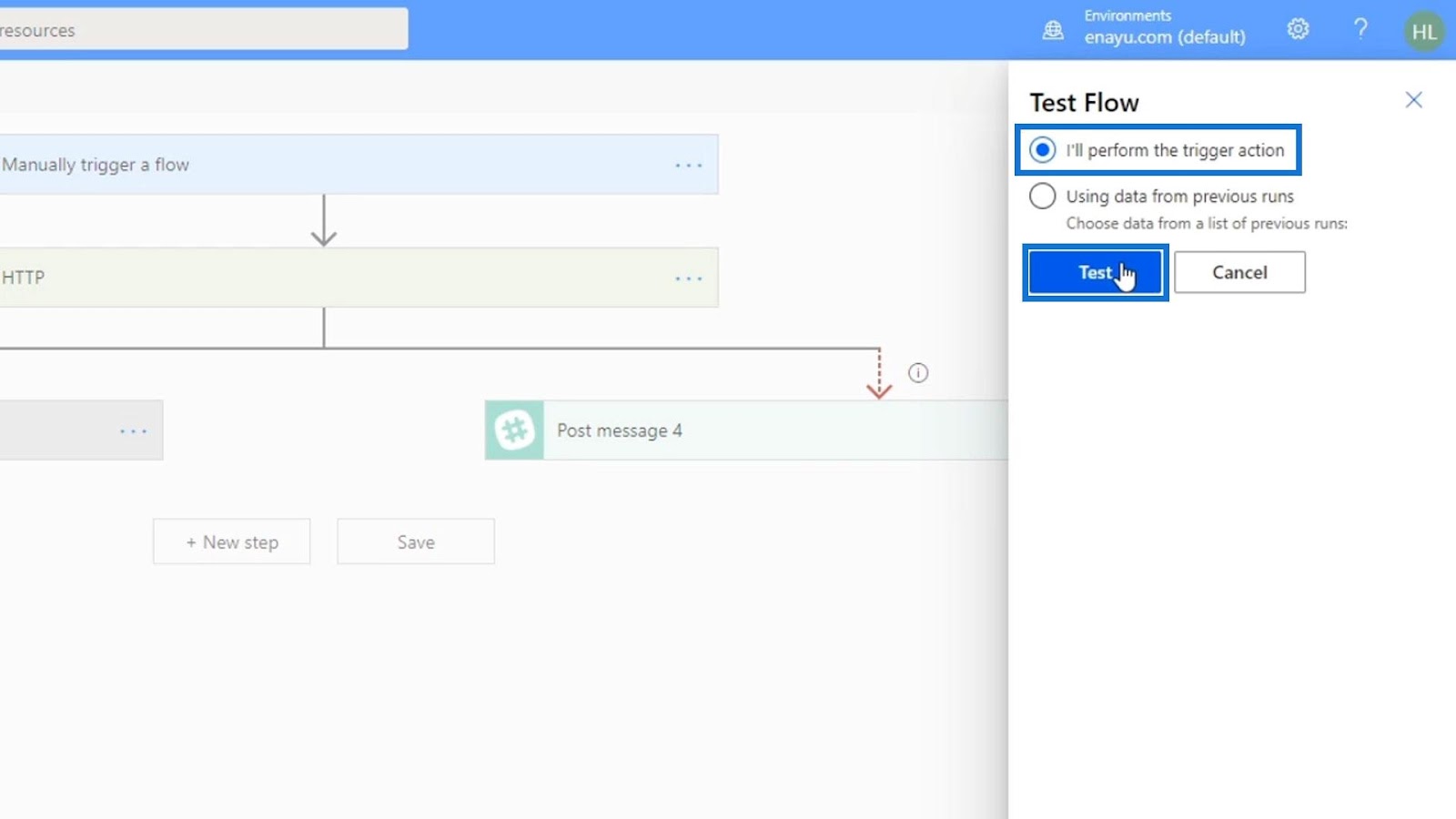This screenshot has width=1456, height=819.
Task: Open the HL account avatar menu
Action: tap(1424, 32)
